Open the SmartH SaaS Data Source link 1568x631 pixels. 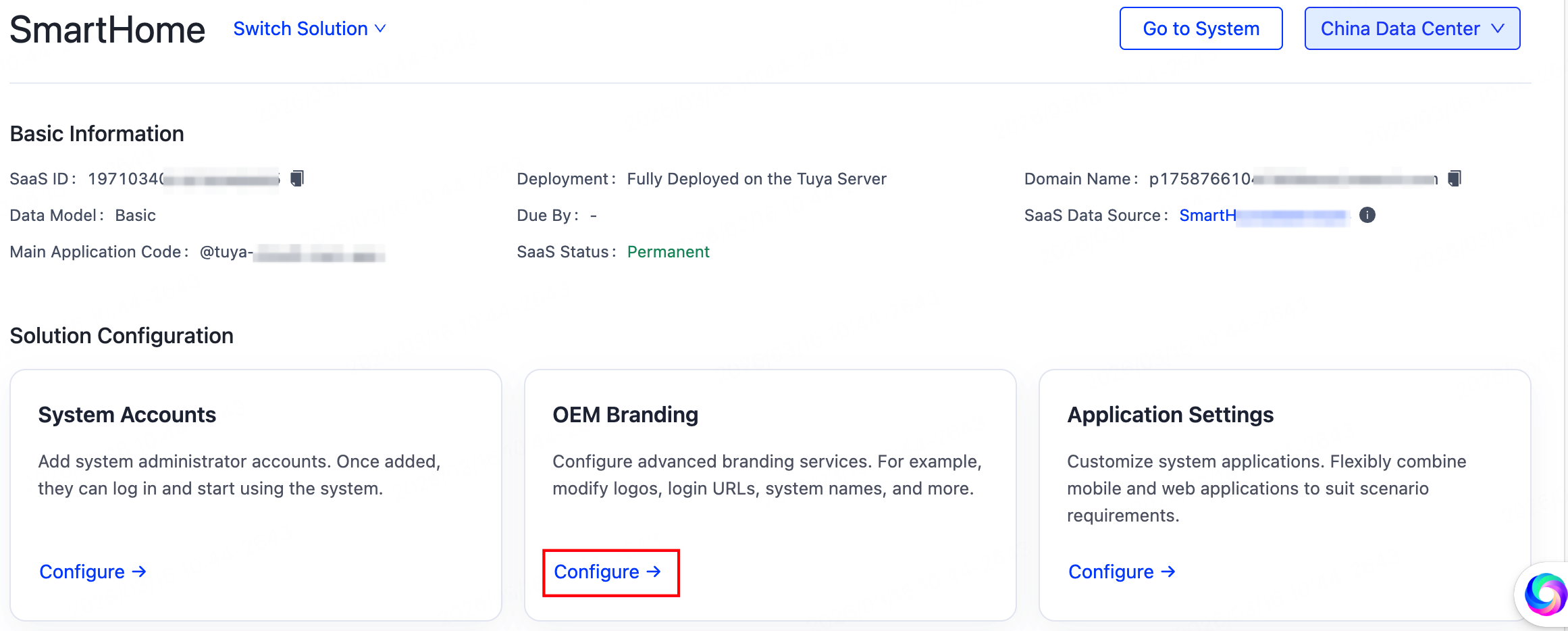1263,216
